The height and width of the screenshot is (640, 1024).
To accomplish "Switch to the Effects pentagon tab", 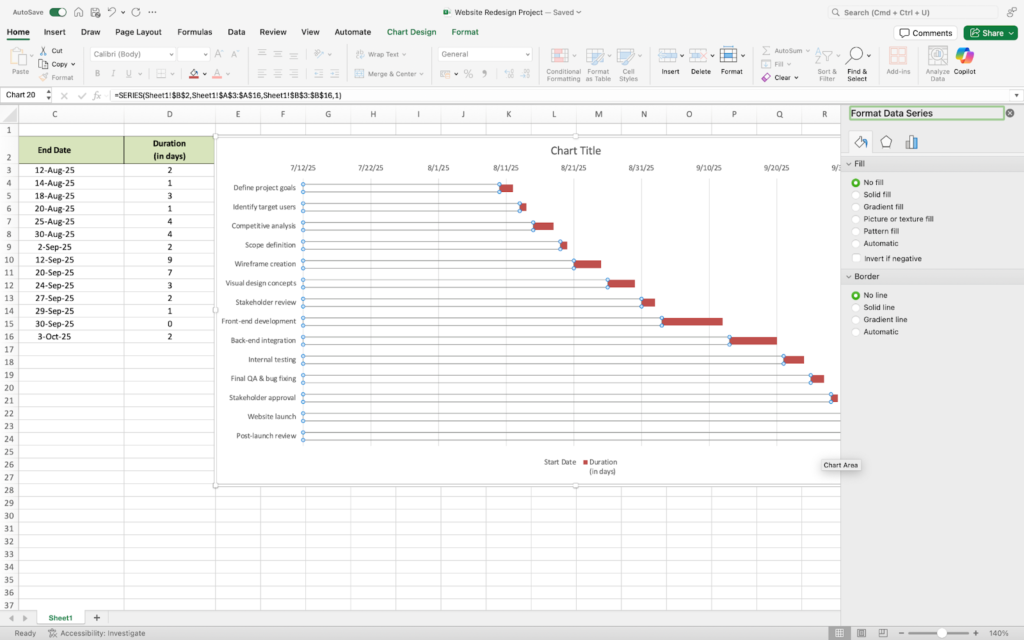I will pos(886,142).
